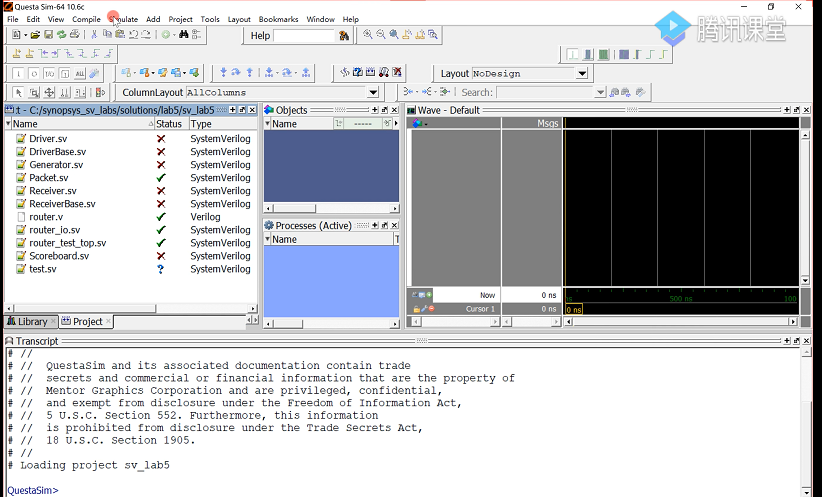822x497 pixels.
Task: Click the Zoom In magnifier icon
Action: [x=368, y=35]
